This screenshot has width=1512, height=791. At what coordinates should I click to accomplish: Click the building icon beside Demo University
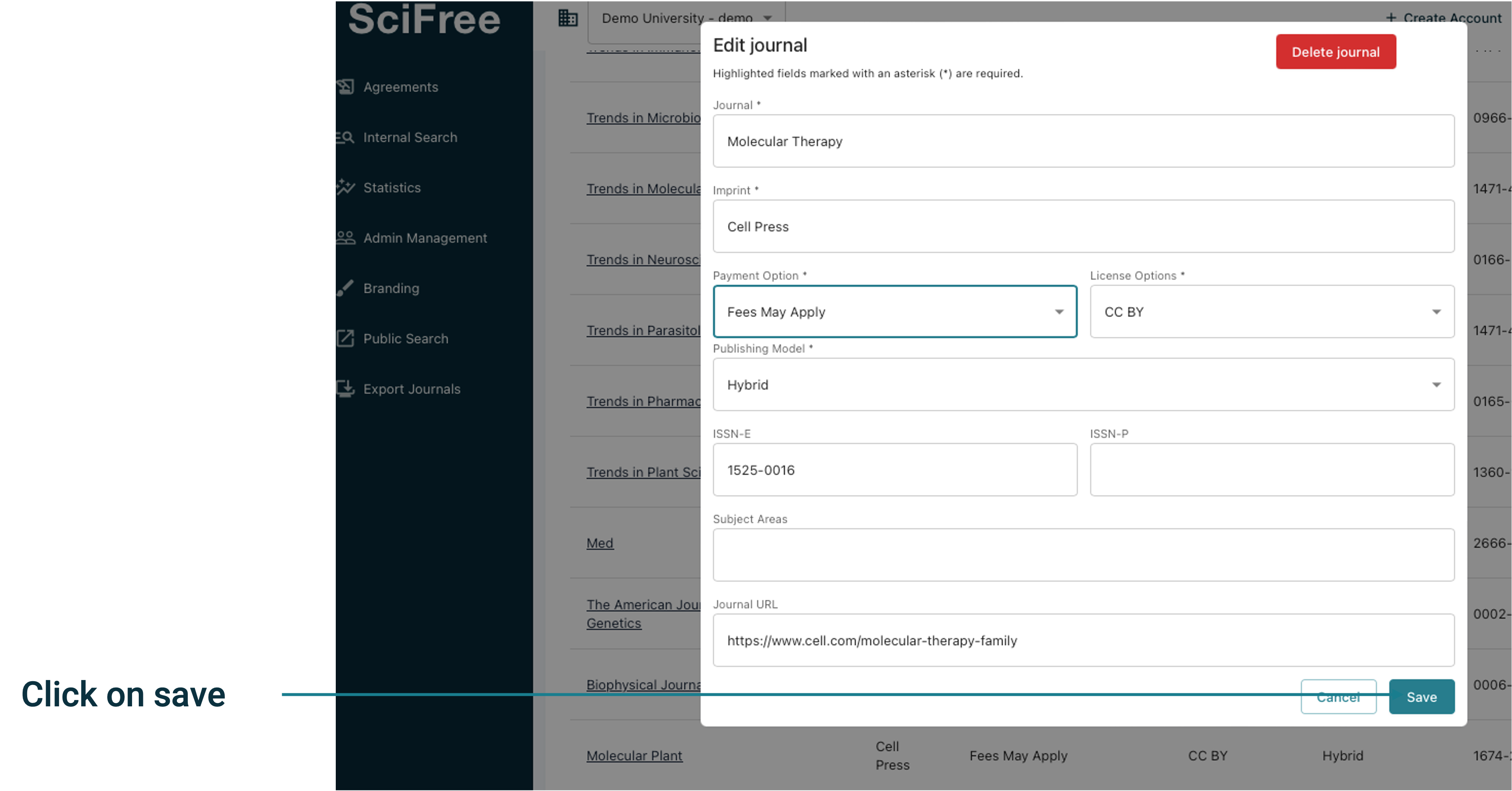pyautogui.click(x=567, y=18)
